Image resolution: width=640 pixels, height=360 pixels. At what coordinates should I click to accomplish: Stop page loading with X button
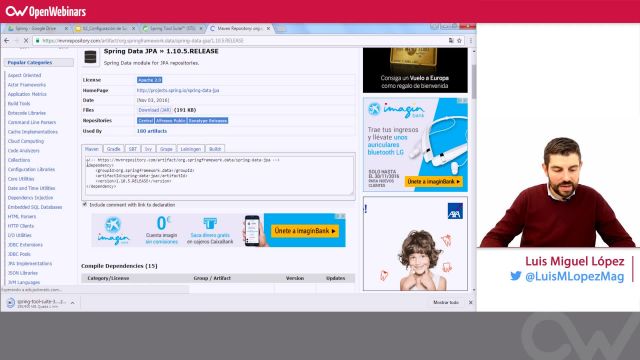click(25, 40)
